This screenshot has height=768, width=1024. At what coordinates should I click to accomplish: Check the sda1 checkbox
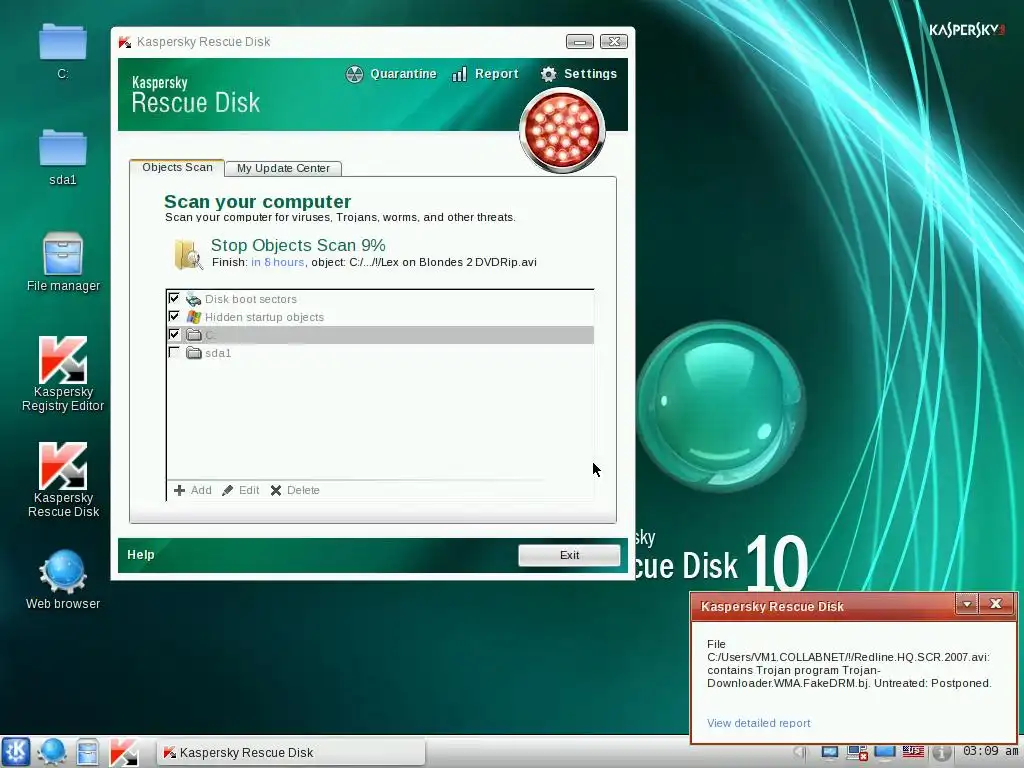pyautogui.click(x=174, y=352)
